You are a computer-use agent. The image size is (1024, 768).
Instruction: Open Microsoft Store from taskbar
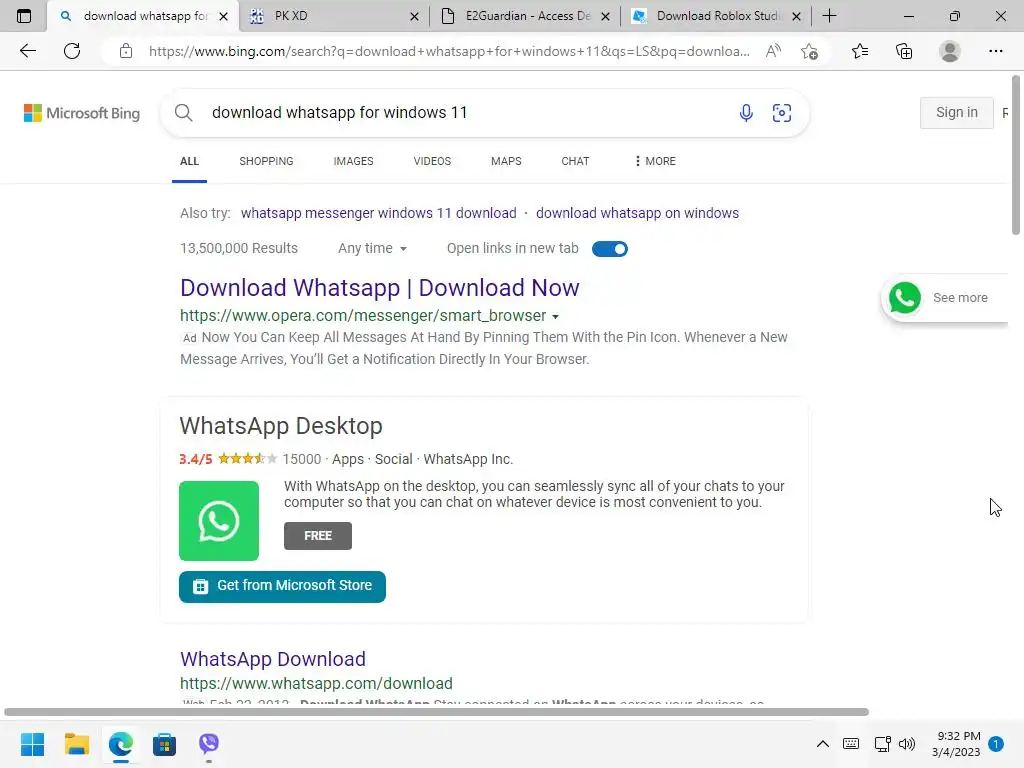click(x=165, y=744)
